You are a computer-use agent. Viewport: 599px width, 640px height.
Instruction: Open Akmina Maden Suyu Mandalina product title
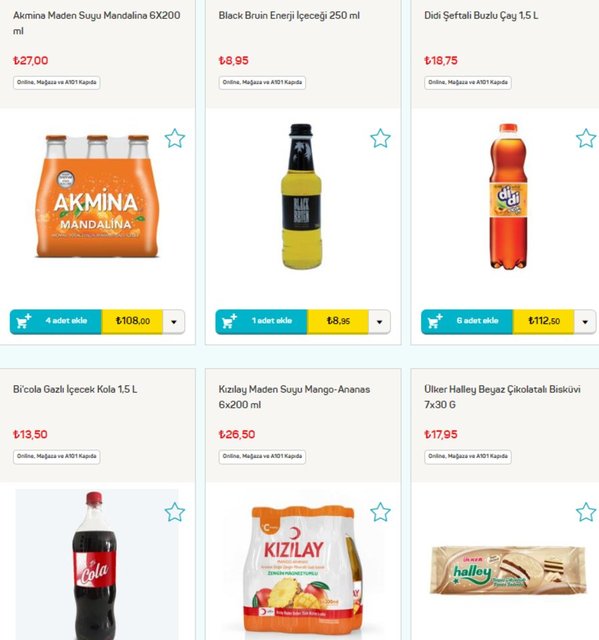[96, 23]
